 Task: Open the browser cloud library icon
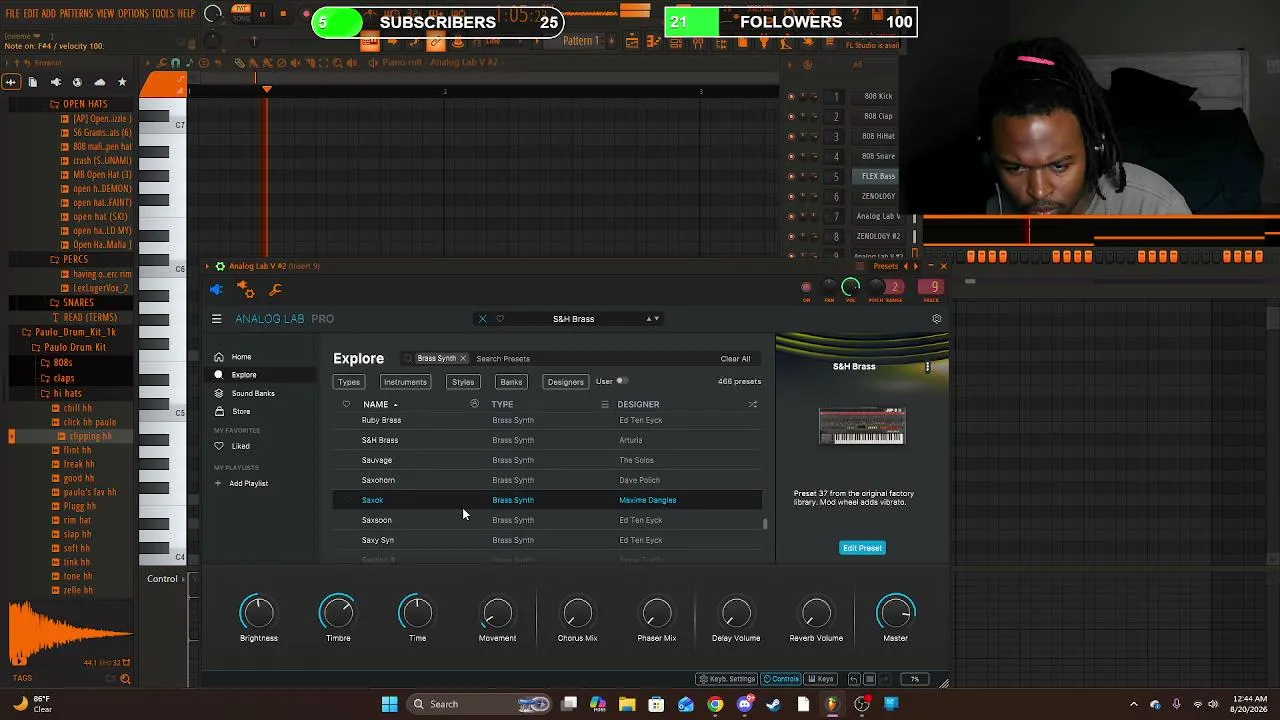(x=99, y=82)
